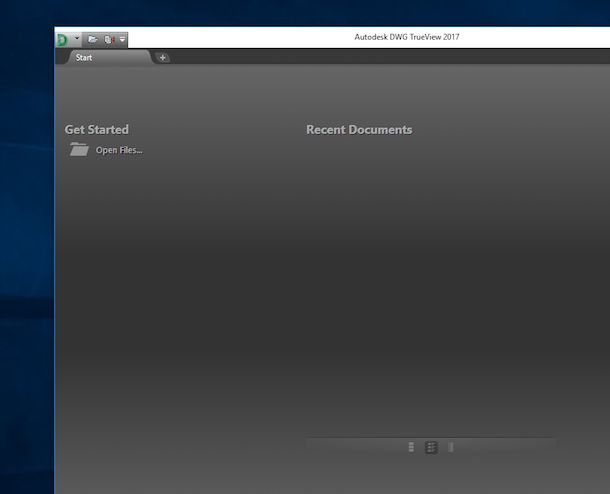Click the Open folder icon in Quick Access toolbar
Screen dimensions: 610x494
coord(92,39)
